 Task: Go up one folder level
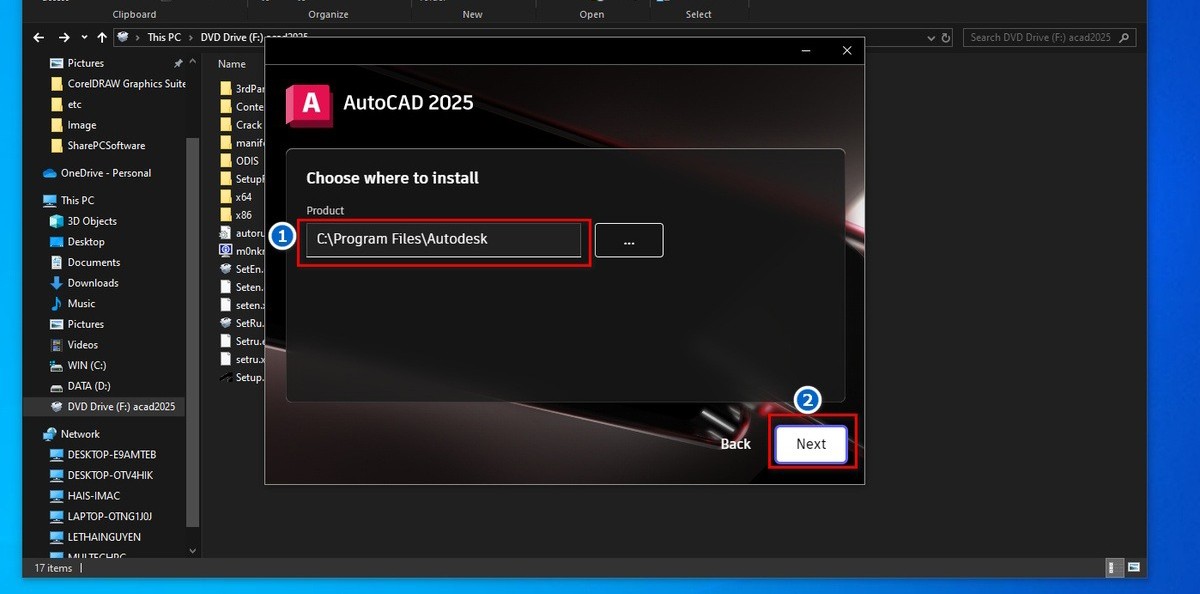[x=102, y=38]
